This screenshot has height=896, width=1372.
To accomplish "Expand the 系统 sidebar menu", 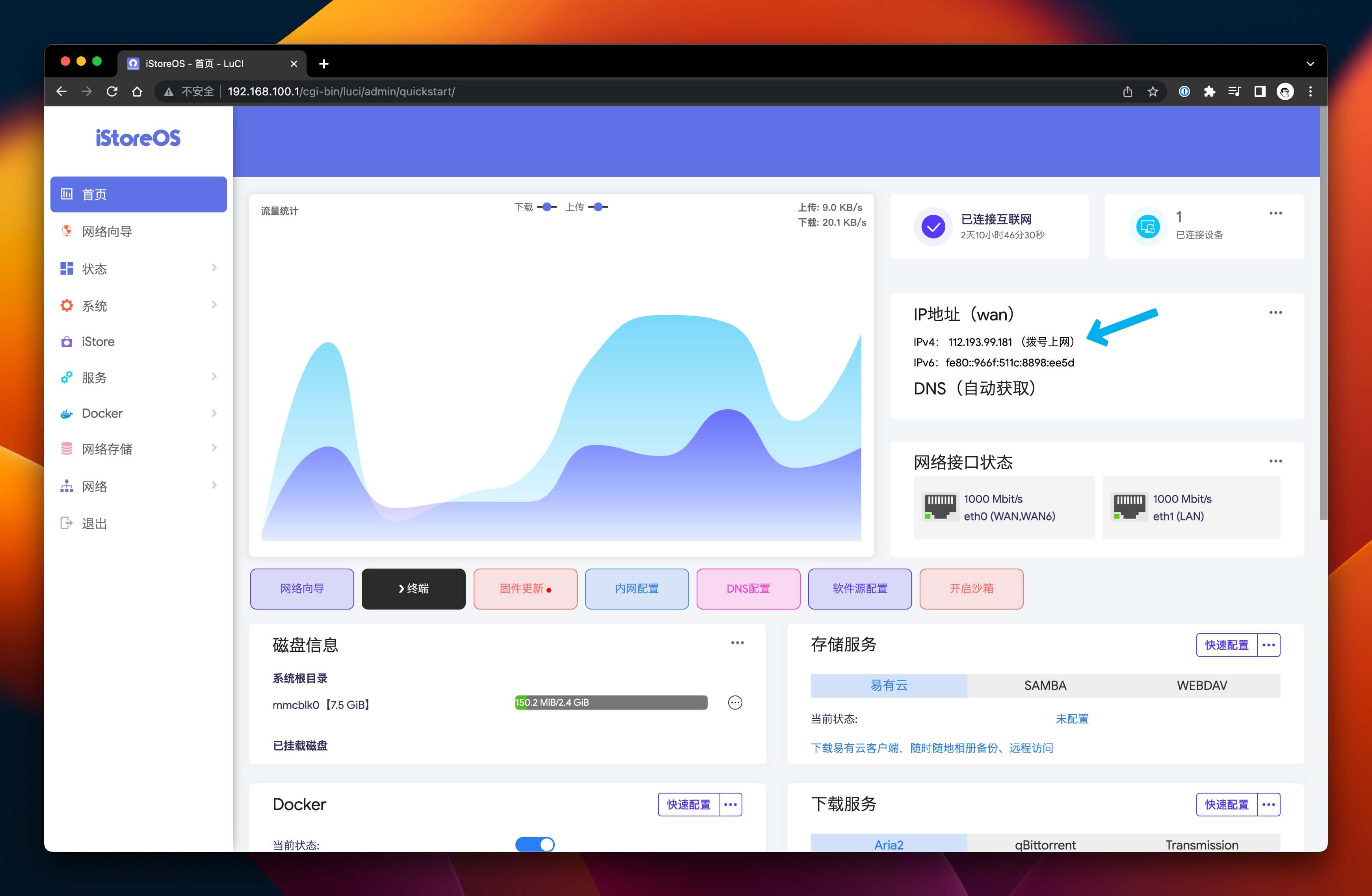I will tap(138, 305).
